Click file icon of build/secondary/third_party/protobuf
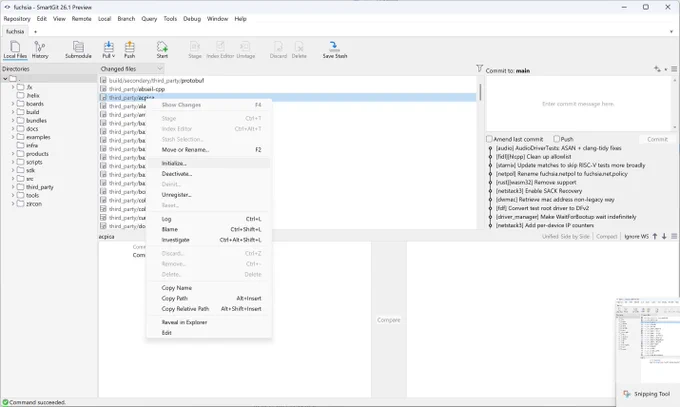Viewport: 680px width, 407px height. pos(103,80)
